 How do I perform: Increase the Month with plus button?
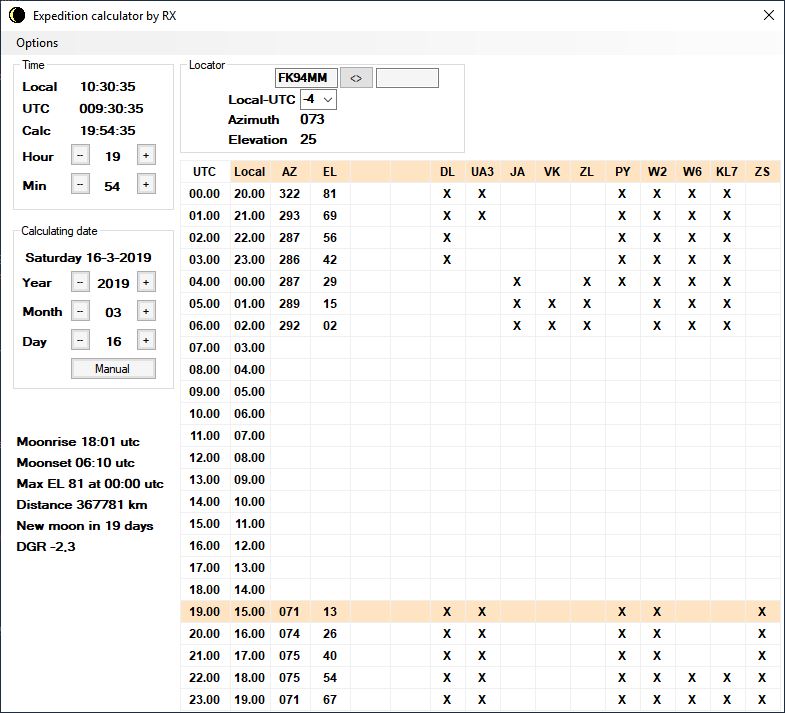point(145,312)
